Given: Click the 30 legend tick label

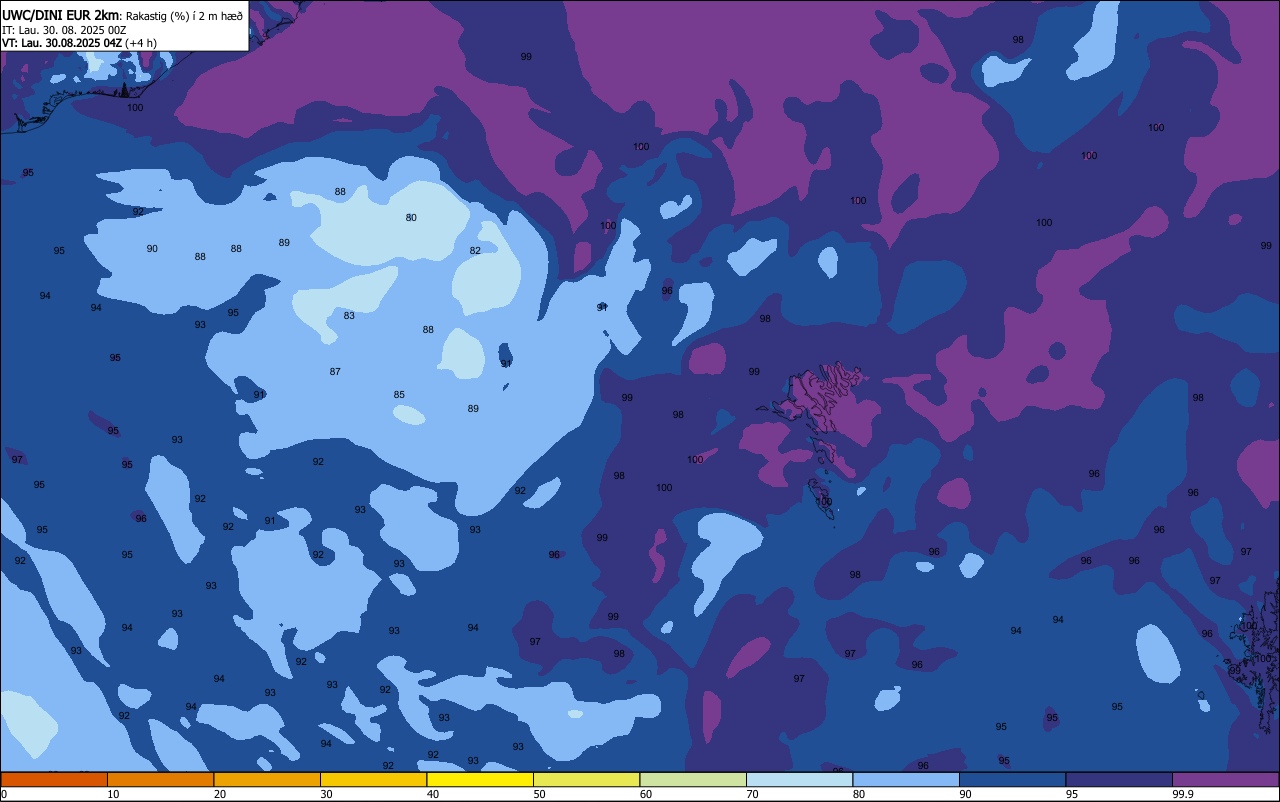Looking at the screenshot, I should 326,794.
